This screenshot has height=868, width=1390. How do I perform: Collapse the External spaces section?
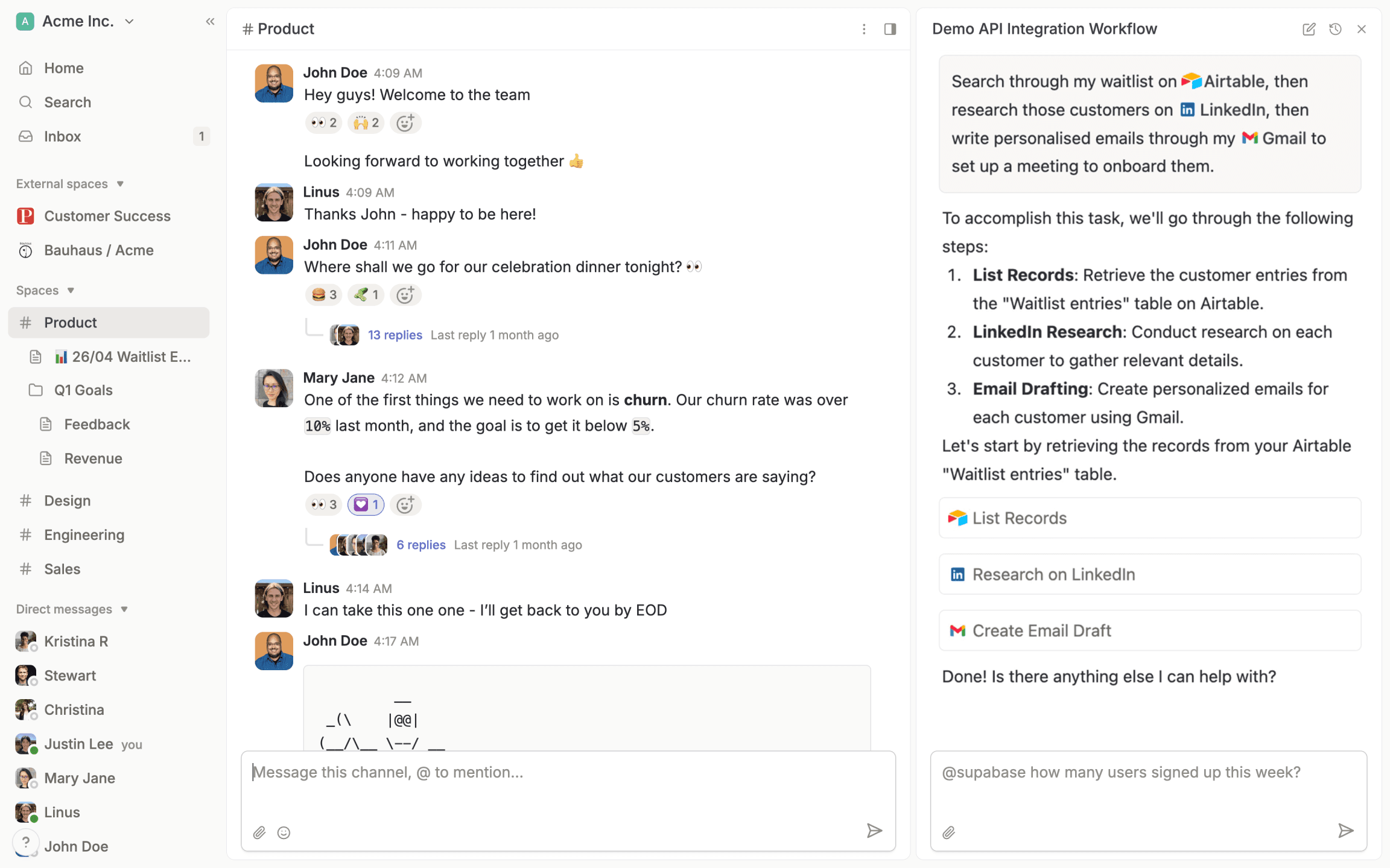tap(120, 184)
